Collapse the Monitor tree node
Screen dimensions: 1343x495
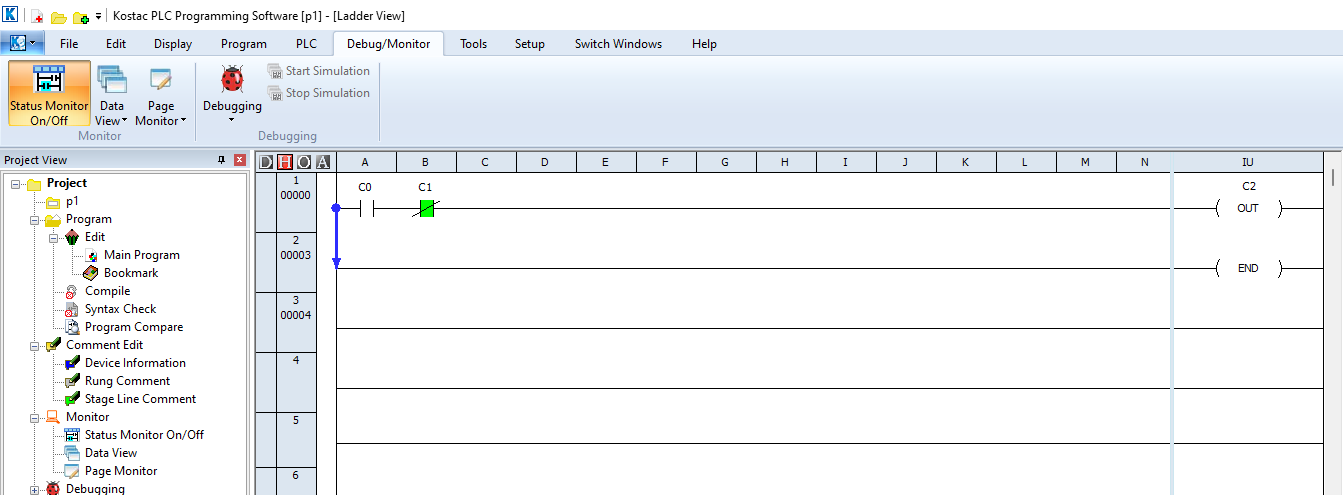[x=35, y=418]
